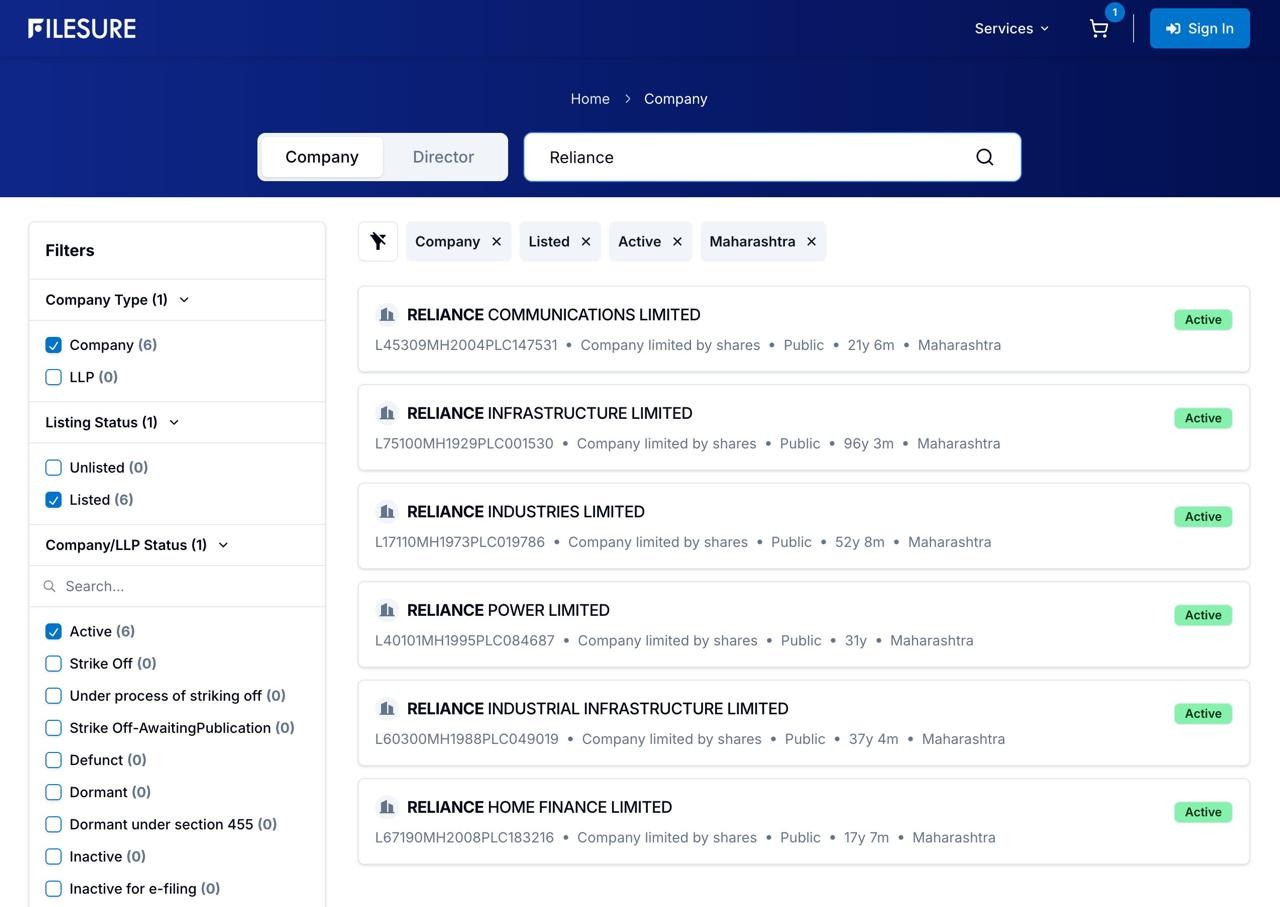Image resolution: width=1280 pixels, height=907 pixels.
Task: Uncheck the Company checkbox
Action: tap(54, 345)
